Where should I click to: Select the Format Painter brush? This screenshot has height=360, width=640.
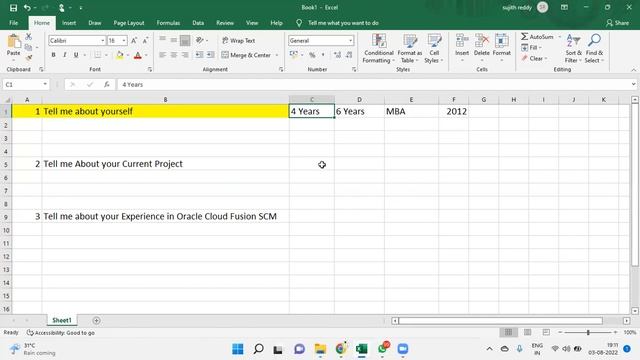click(28, 58)
